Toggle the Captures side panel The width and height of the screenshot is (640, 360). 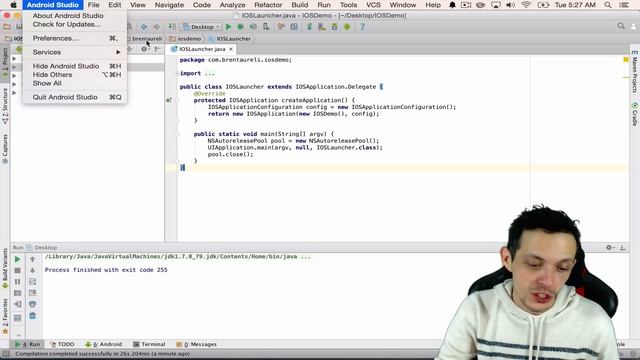tap(5, 149)
